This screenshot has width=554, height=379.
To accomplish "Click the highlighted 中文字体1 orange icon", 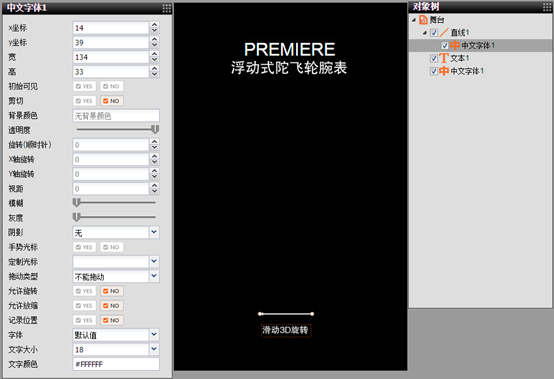I will tap(455, 45).
